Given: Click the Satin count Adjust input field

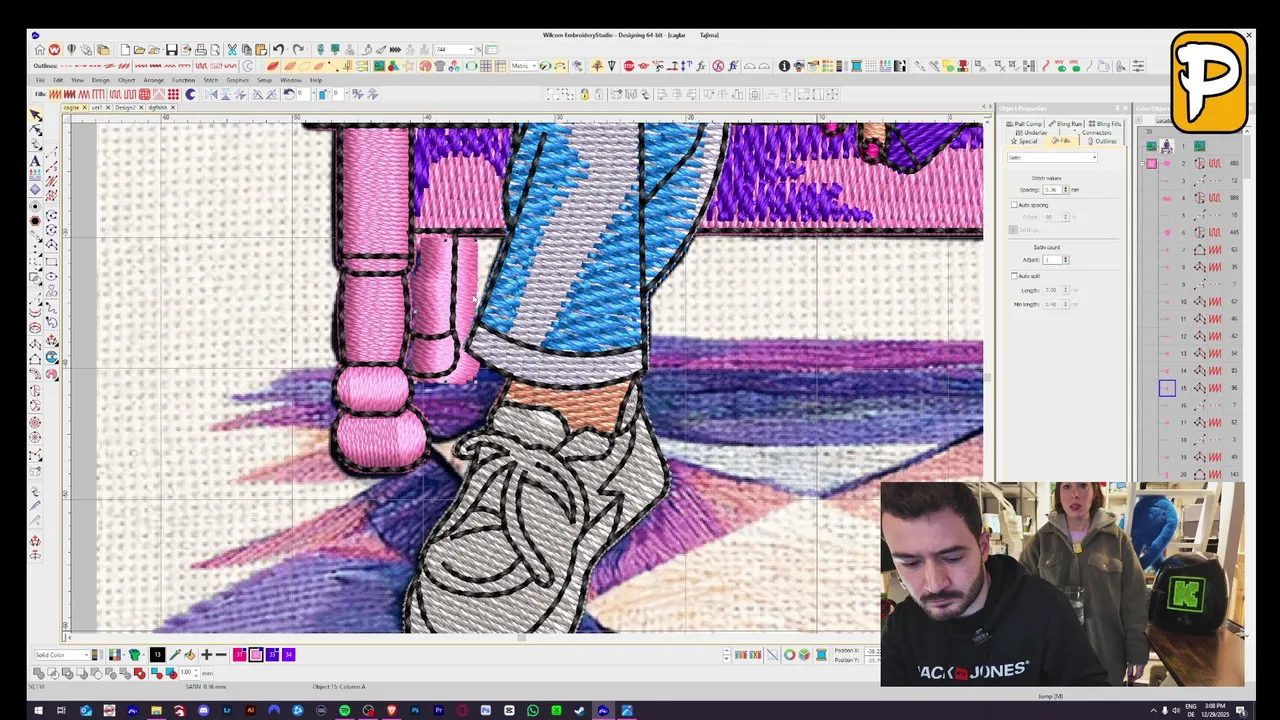Looking at the screenshot, I should point(1051,260).
